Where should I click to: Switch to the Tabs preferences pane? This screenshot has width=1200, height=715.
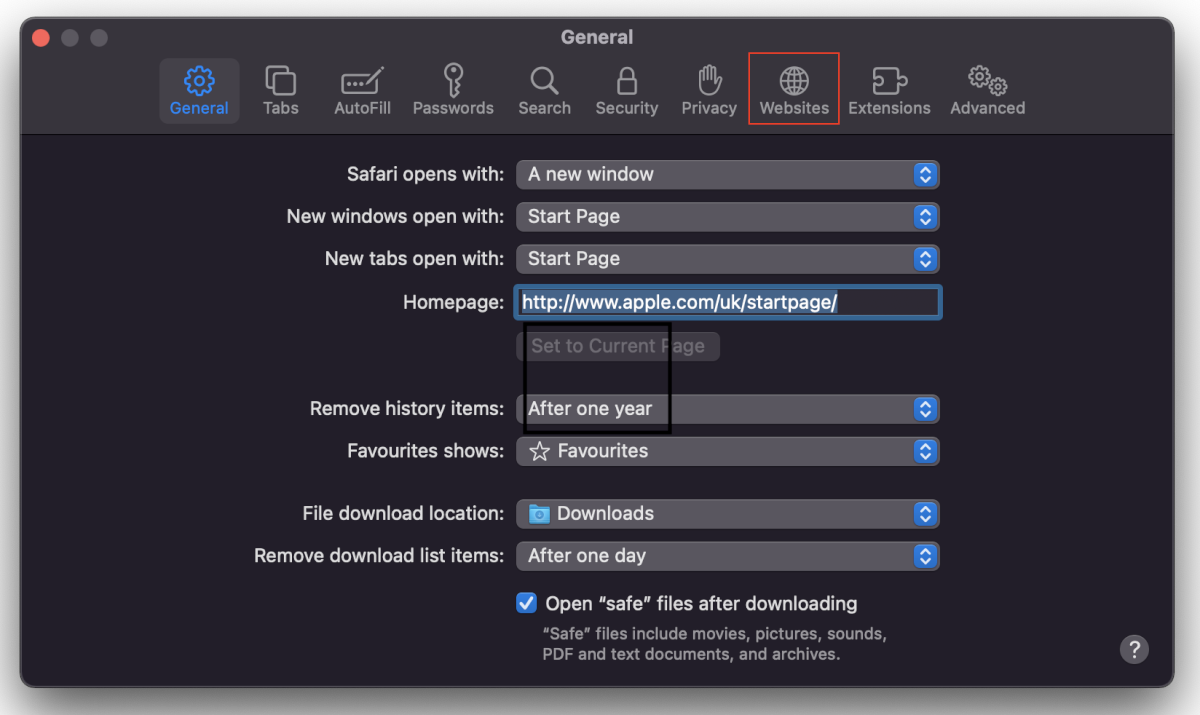point(280,90)
